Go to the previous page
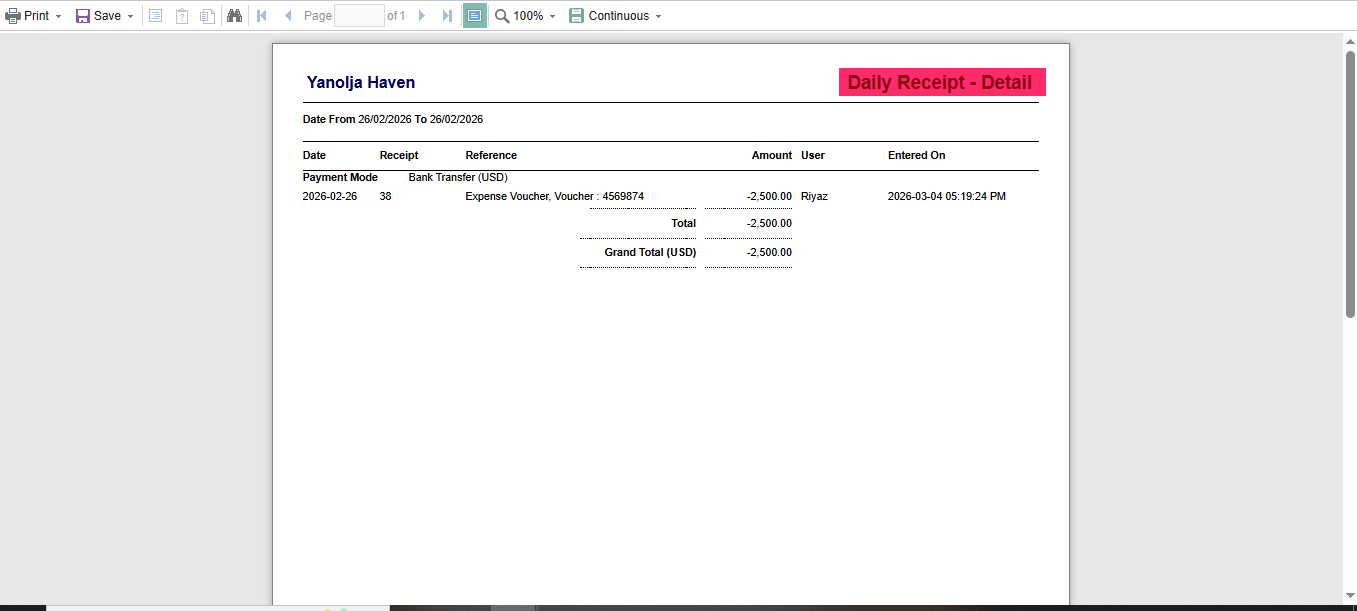The width and height of the screenshot is (1357, 611). (288, 16)
